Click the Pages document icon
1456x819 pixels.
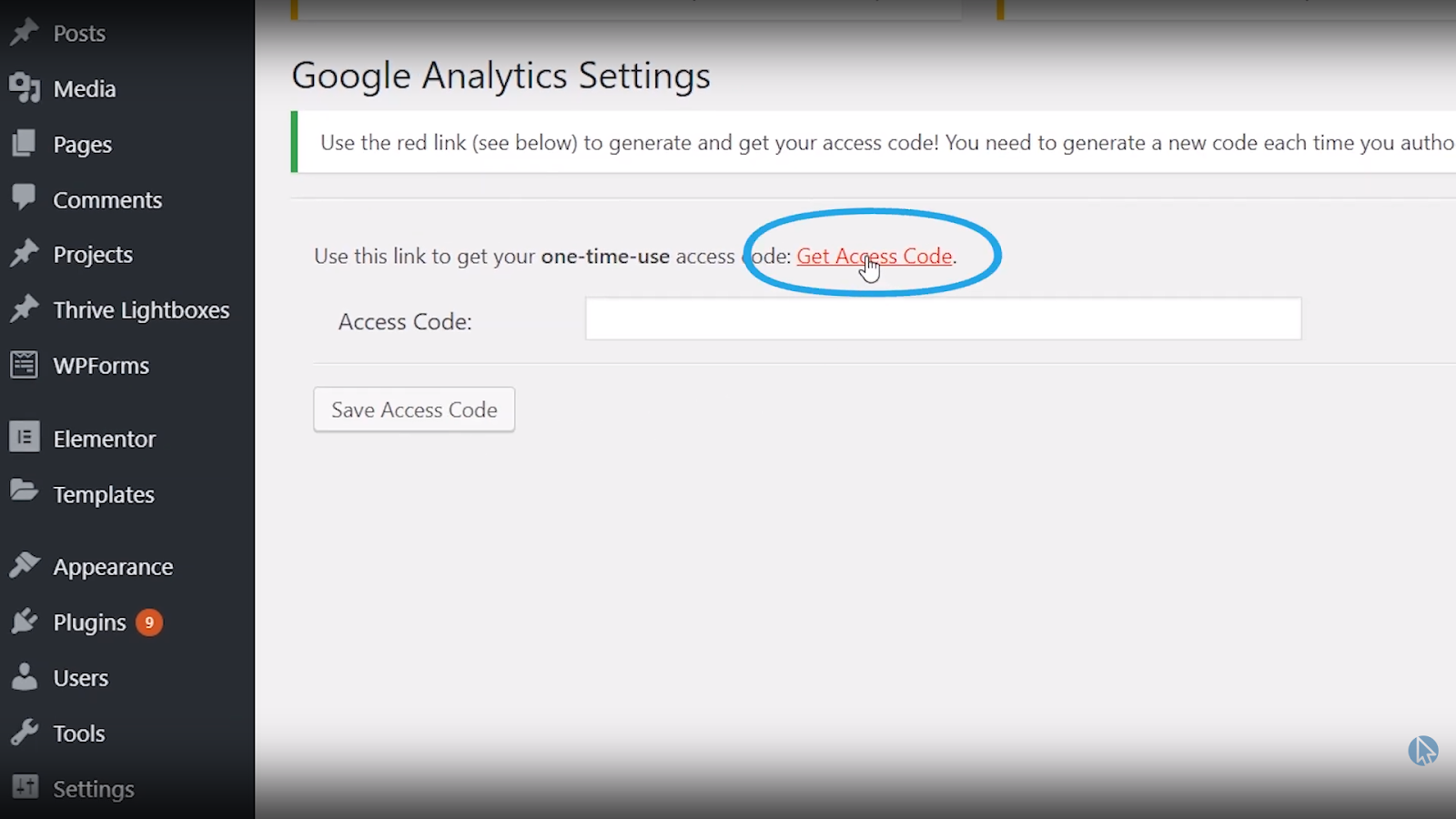pos(25,144)
